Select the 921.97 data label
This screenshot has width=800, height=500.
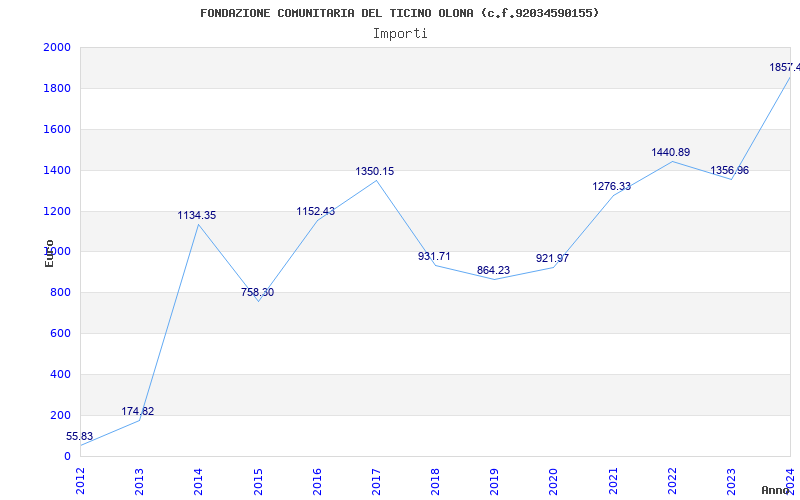coord(552,258)
